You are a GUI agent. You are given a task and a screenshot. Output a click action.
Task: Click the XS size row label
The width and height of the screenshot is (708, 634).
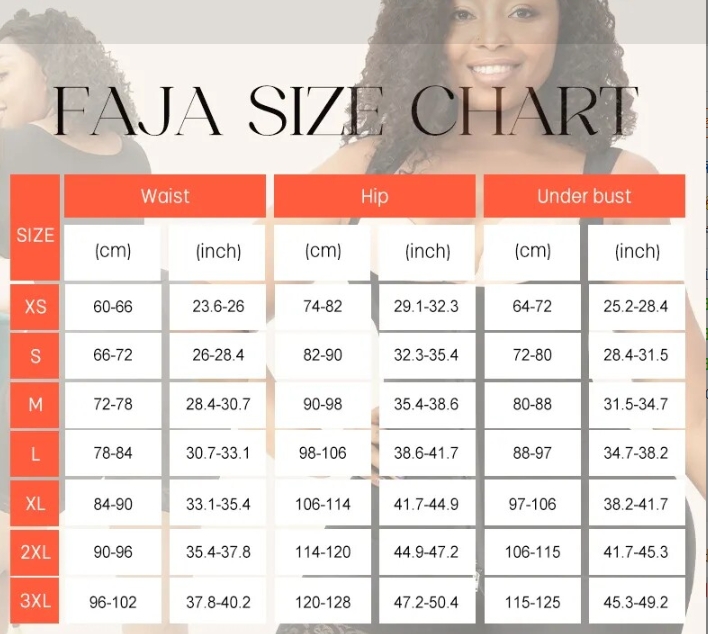pos(35,306)
